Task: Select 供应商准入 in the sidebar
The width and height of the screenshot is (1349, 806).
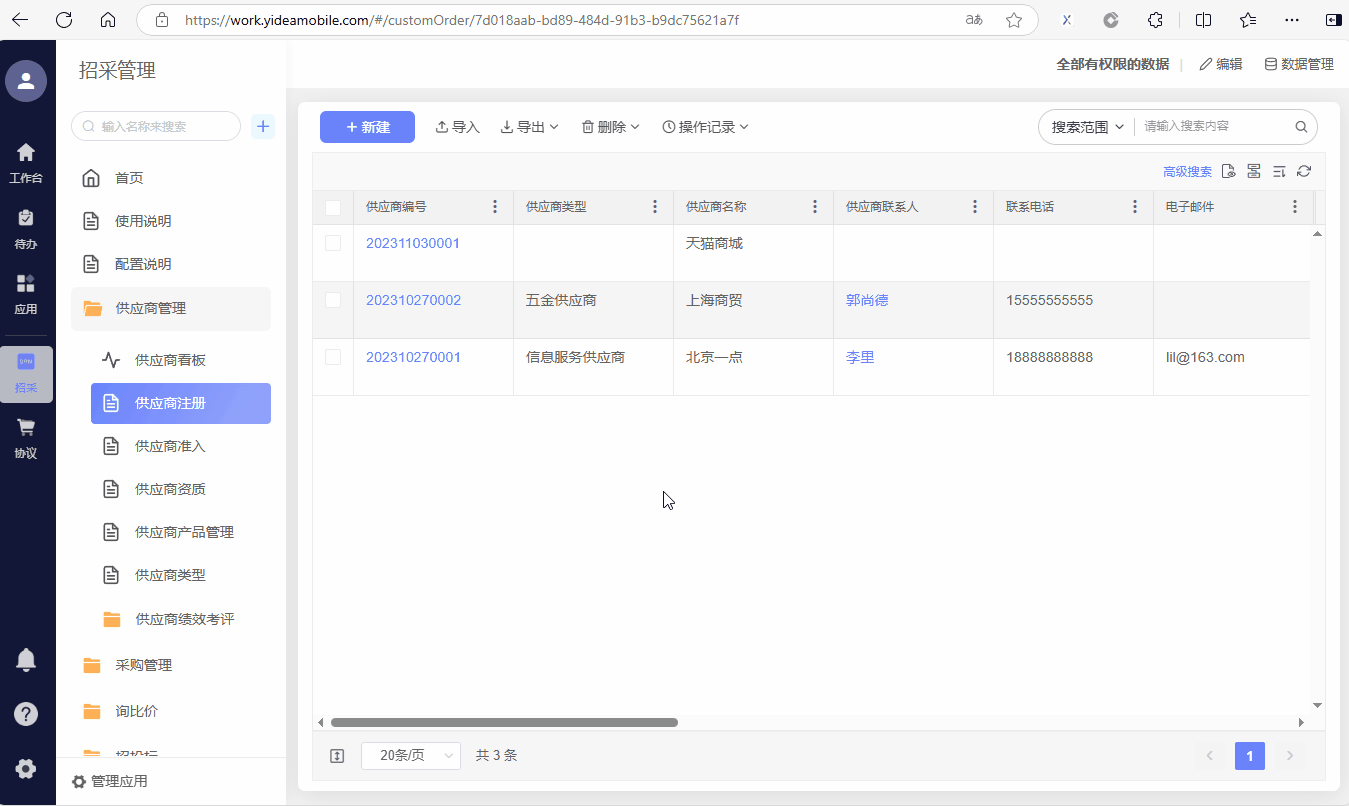Action: pyautogui.click(x=170, y=446)
